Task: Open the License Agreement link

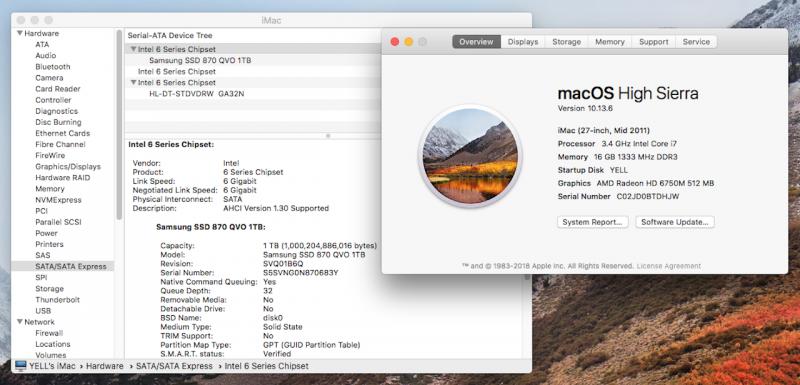Action: [x=668, y=266]
